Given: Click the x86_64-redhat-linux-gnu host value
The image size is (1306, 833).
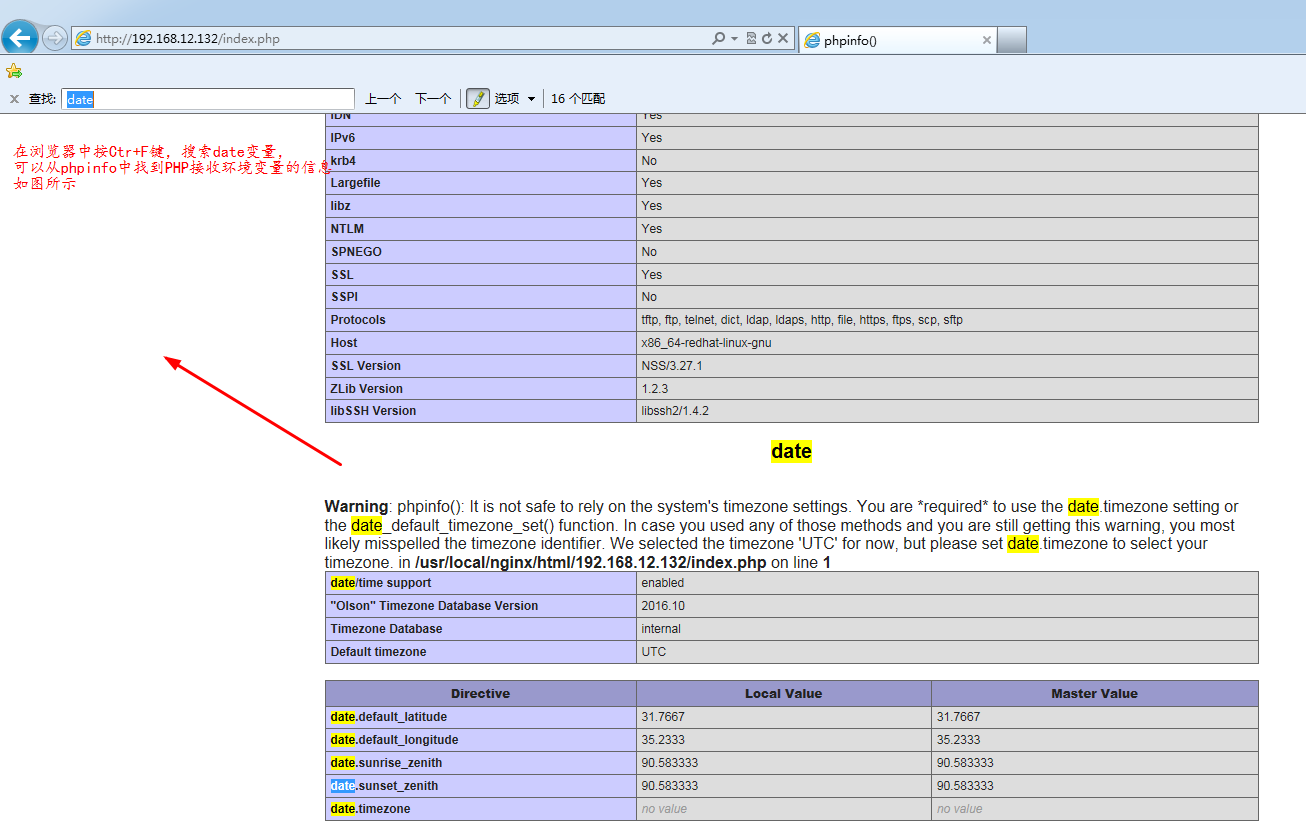Looking at the screenshot, I should (706, 343).
